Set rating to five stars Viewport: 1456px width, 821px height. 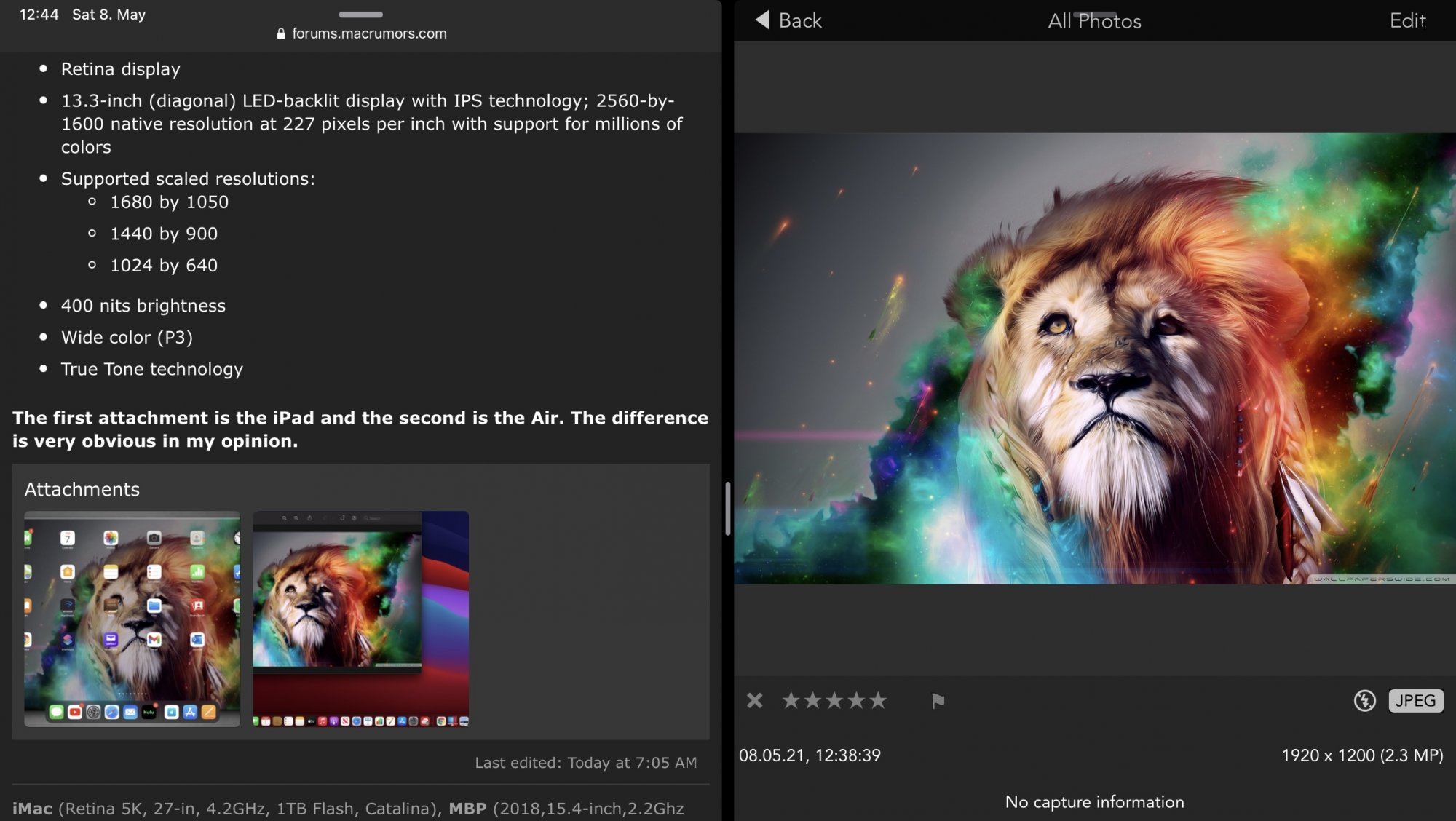point(878,700)
